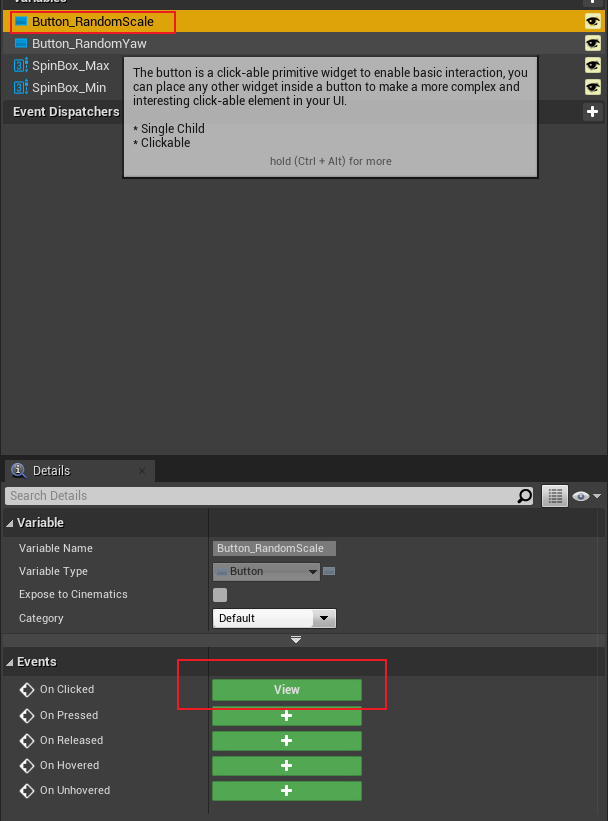608x821 pixels.
Task: Click the On Released event diamond icon
Action: coord(27,740)
